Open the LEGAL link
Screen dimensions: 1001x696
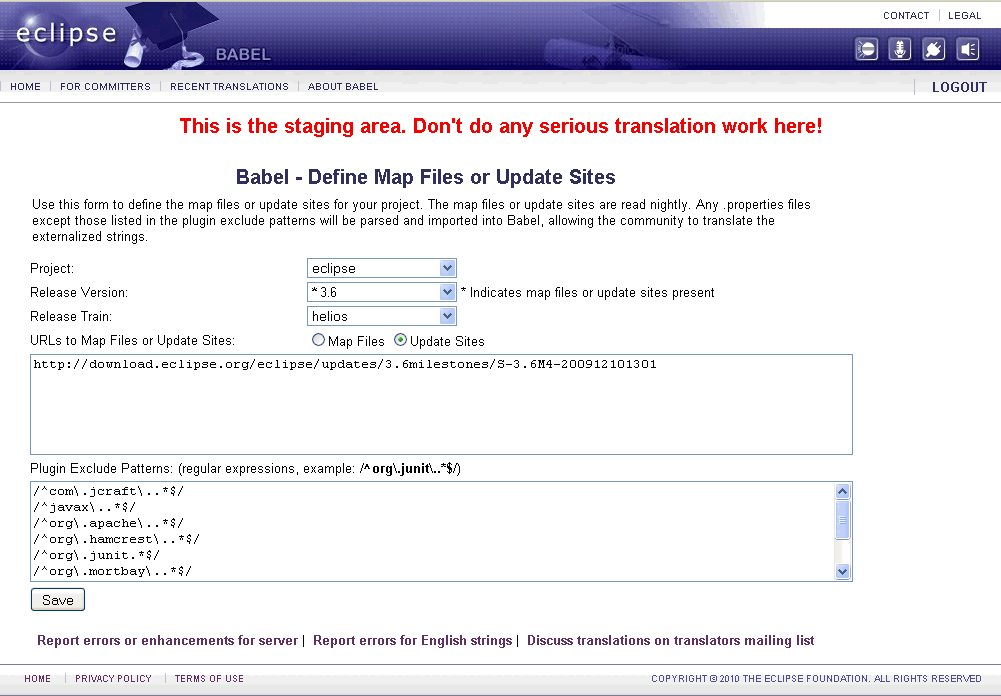point(964,15)
